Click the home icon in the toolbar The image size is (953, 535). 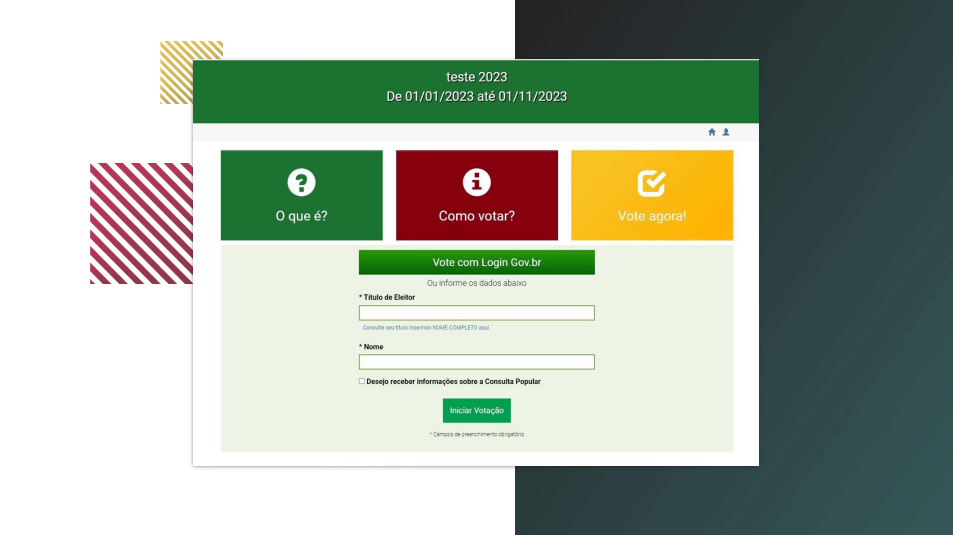tap(712, 132)
